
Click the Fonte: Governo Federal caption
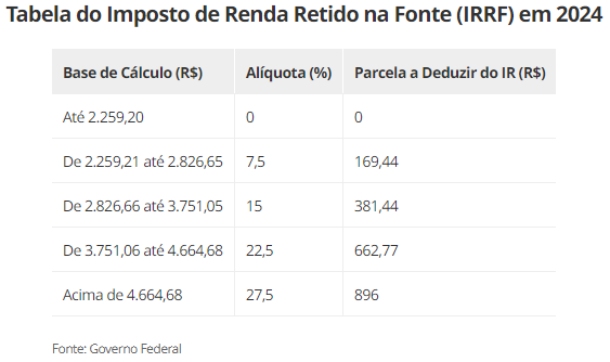(x=117, y=348)
